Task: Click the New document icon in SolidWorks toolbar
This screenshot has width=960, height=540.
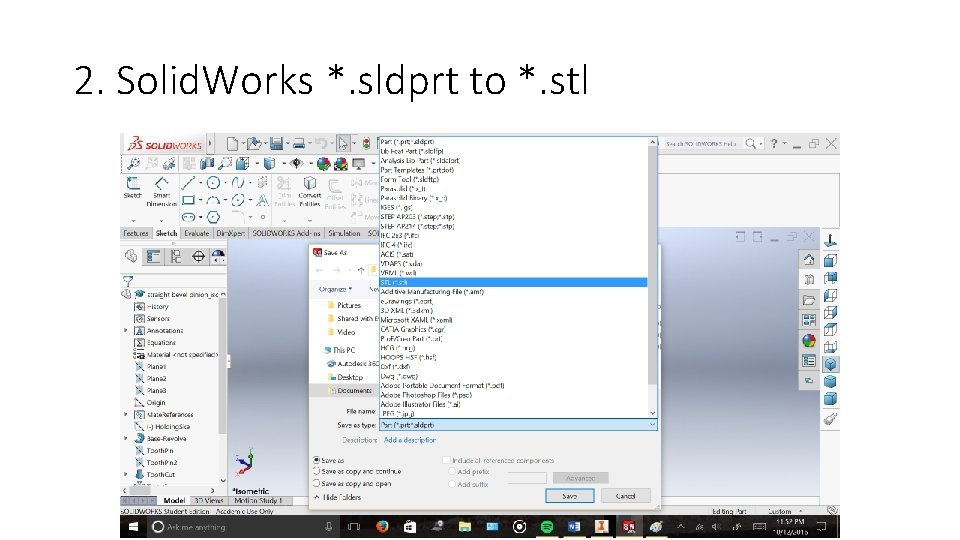Action: pyautogui.click(x=232, y=144)
